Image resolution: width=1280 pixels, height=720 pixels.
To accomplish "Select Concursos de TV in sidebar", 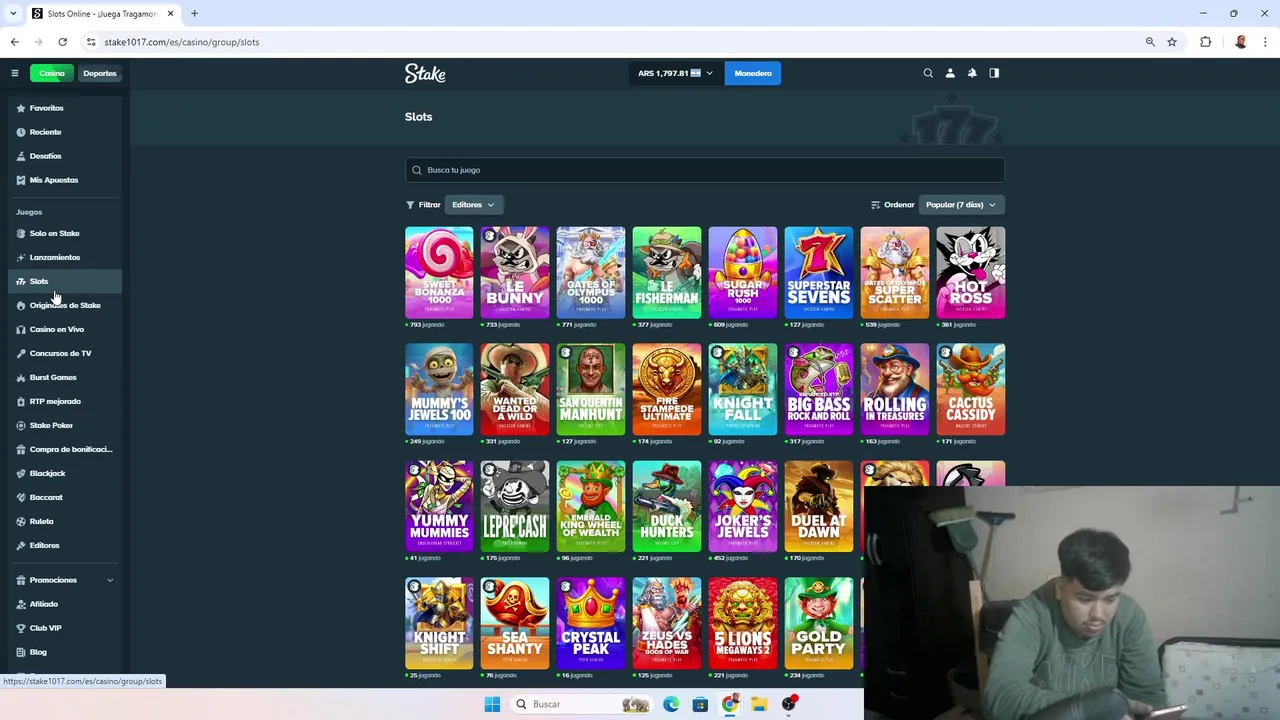I will (65, 353).
